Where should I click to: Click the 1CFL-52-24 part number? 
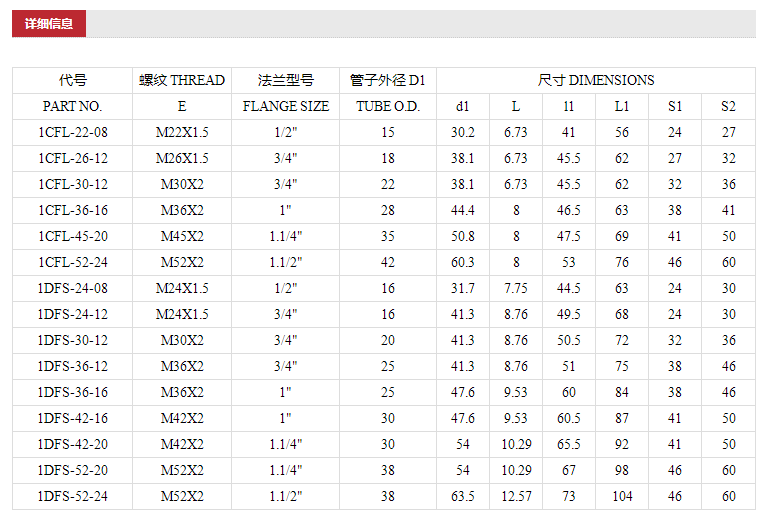point(73,262)
